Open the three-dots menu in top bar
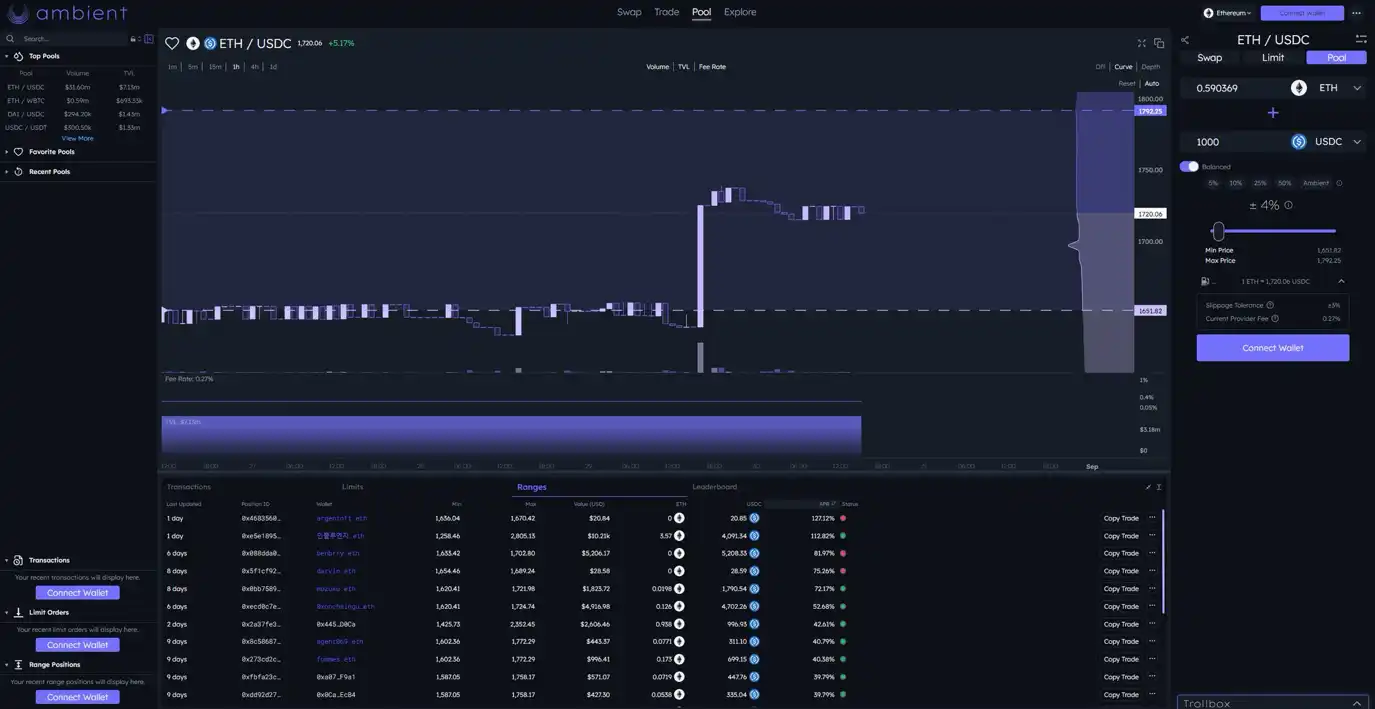Screen dimensions: 1375x709 pyautogui.click(x=1357, y=13)
